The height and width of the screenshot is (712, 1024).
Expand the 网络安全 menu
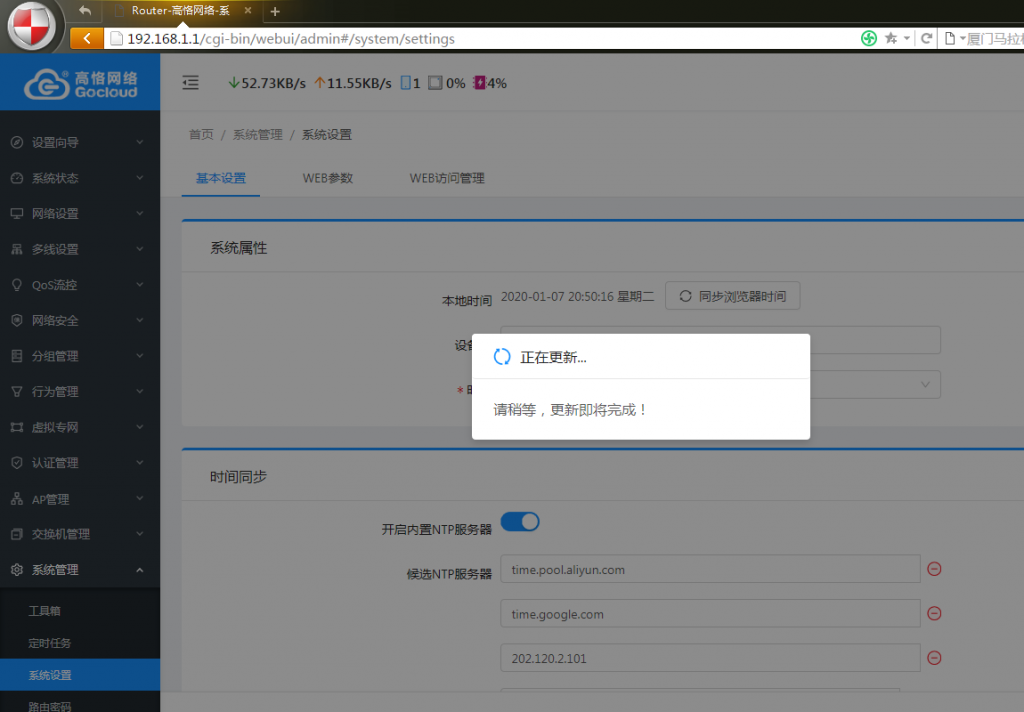[x=140, y=320]
